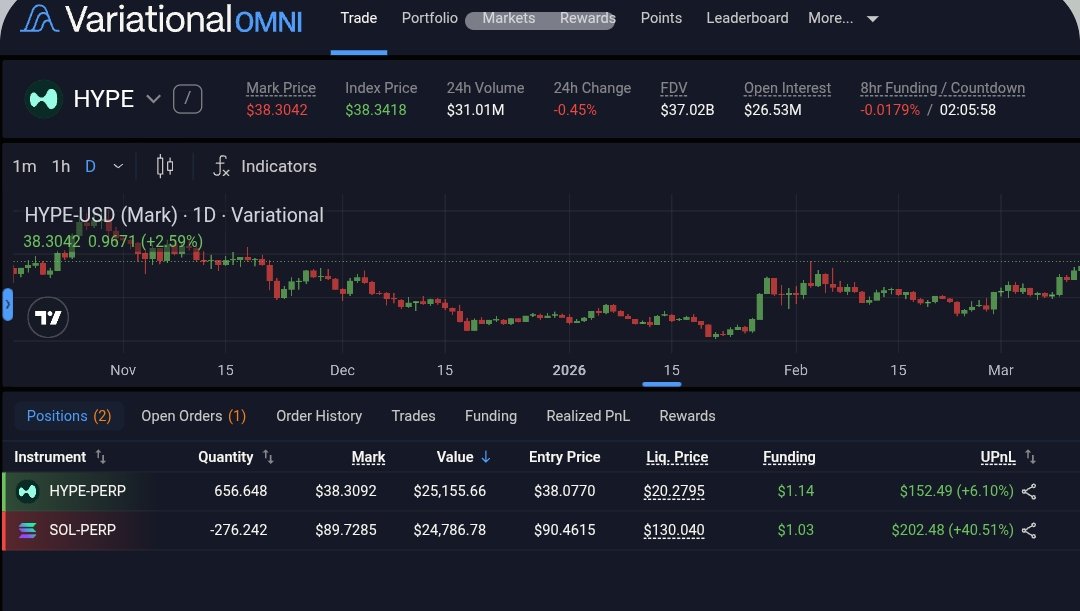The height and width of the screenshot is (611, 1080).
Task: Share the SOL-PERP position PnL
Action: pos(1029,530)
